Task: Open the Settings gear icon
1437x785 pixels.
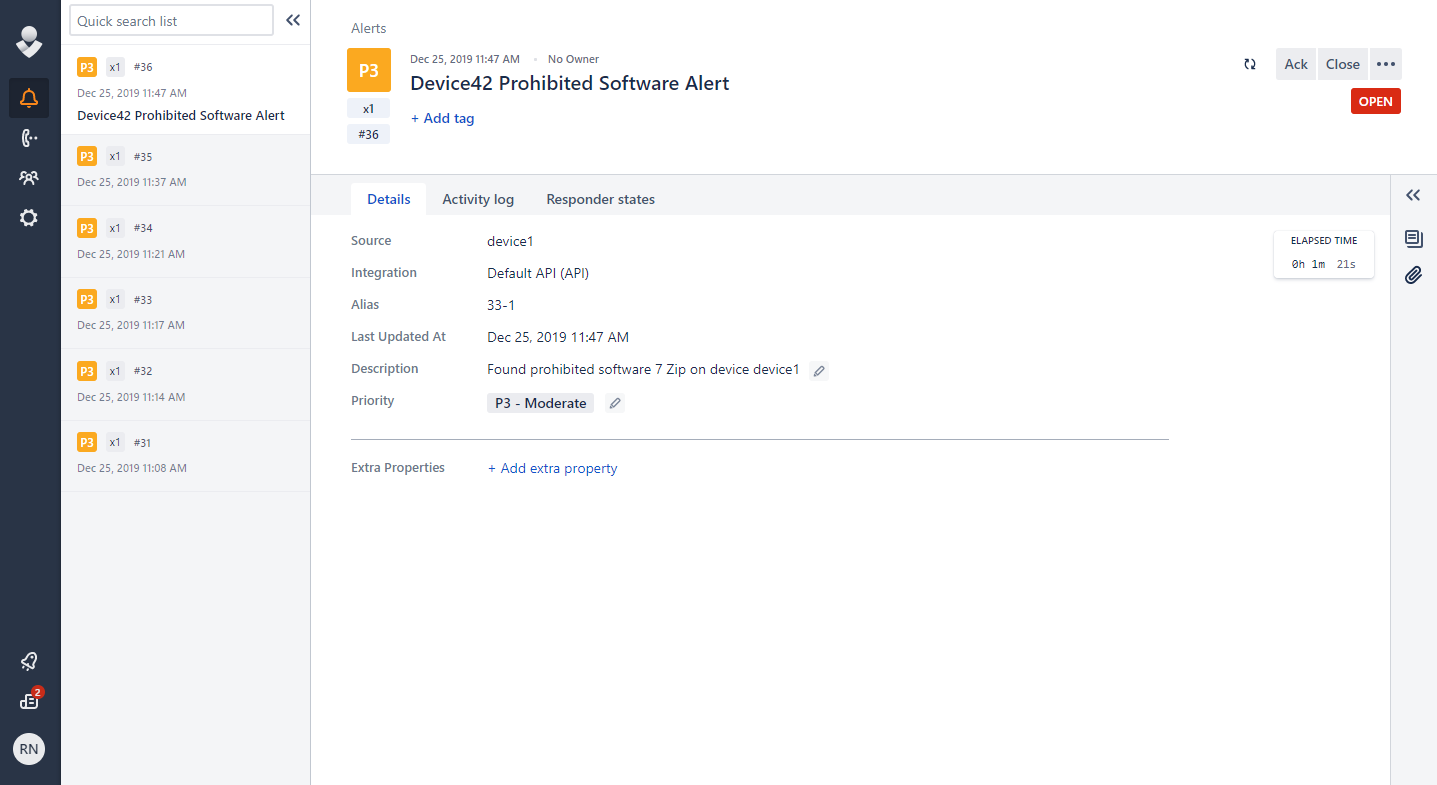Action: [x=29, y=218]
